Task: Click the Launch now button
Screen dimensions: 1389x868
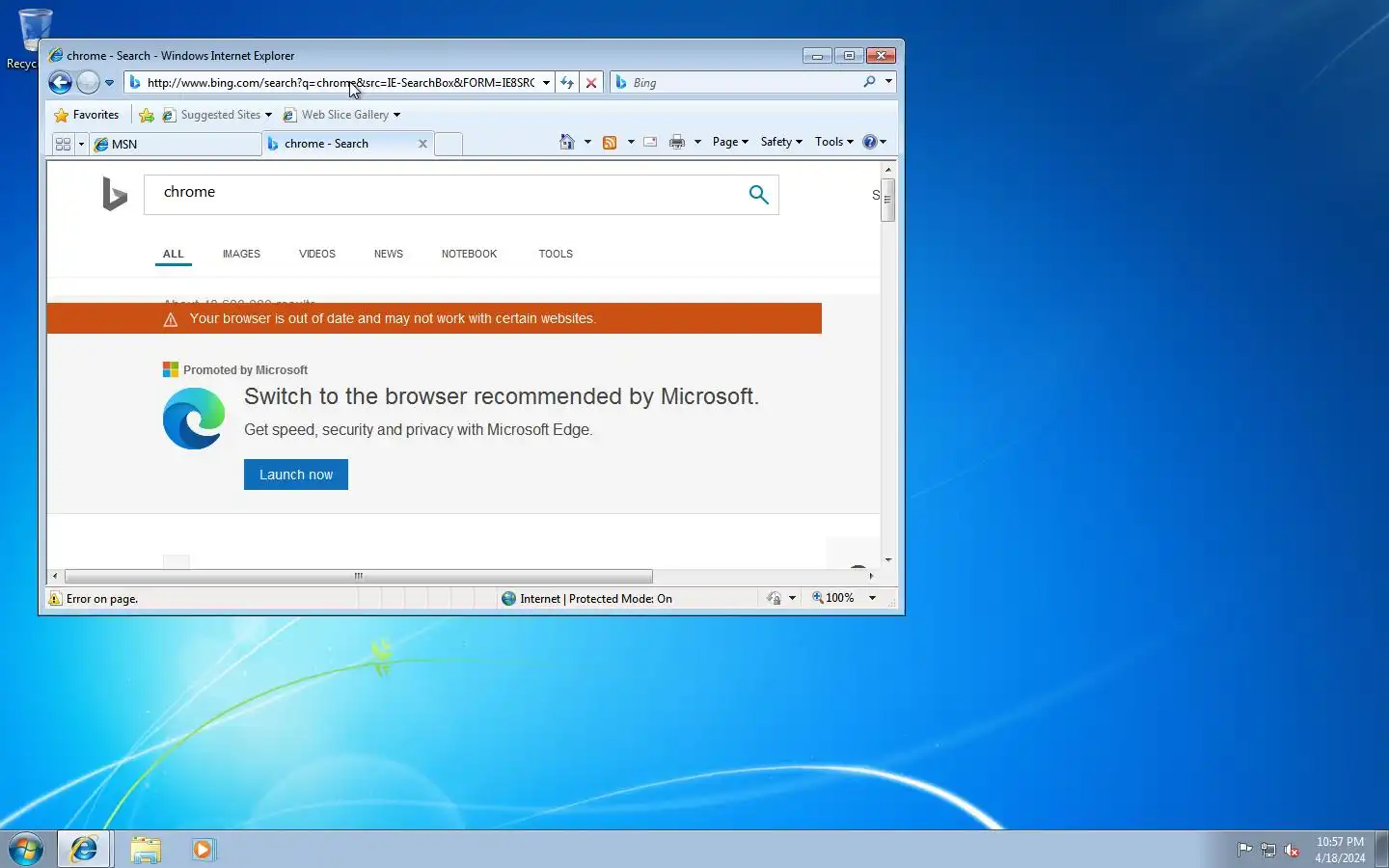Action: [296, 475]
